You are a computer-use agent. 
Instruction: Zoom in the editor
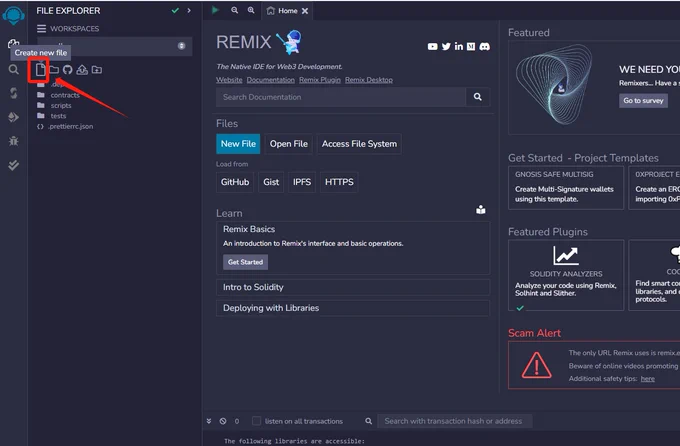pyautogui.click(x=251, y=10)
